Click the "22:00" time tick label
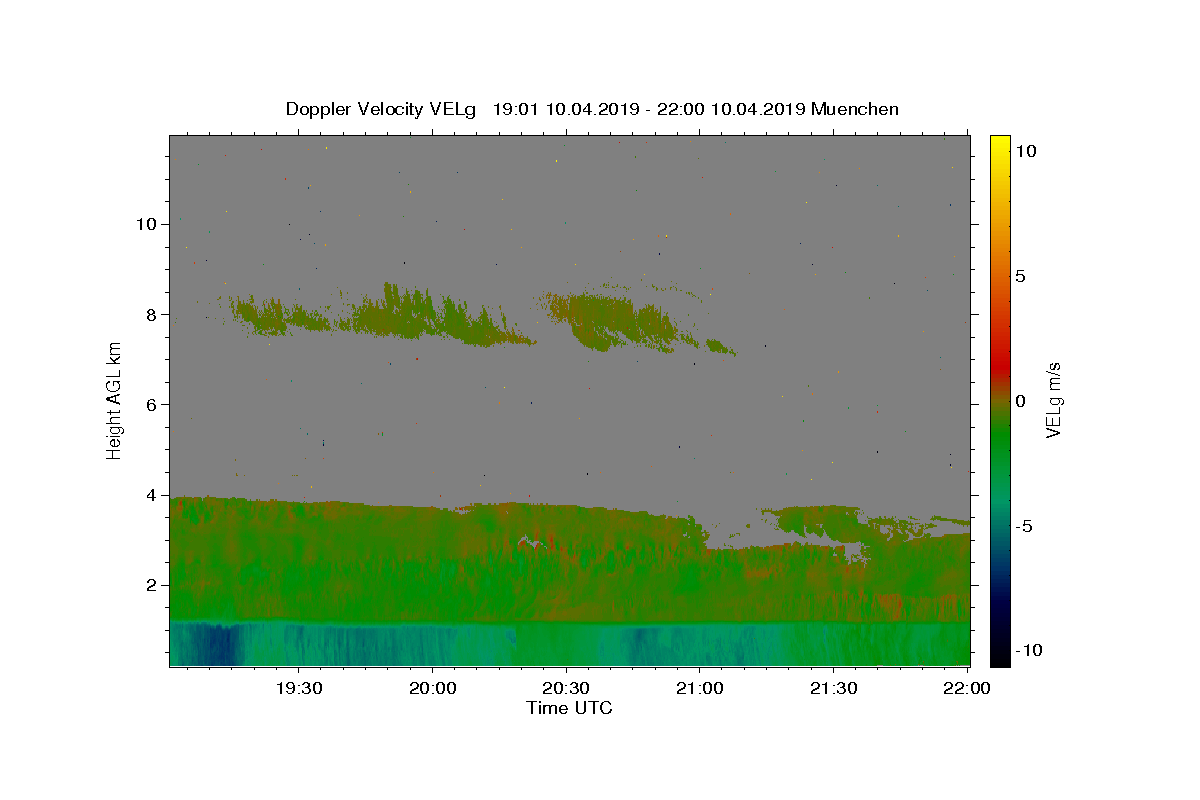Screen dimensions: 1200x800 [x=968, y=689]
